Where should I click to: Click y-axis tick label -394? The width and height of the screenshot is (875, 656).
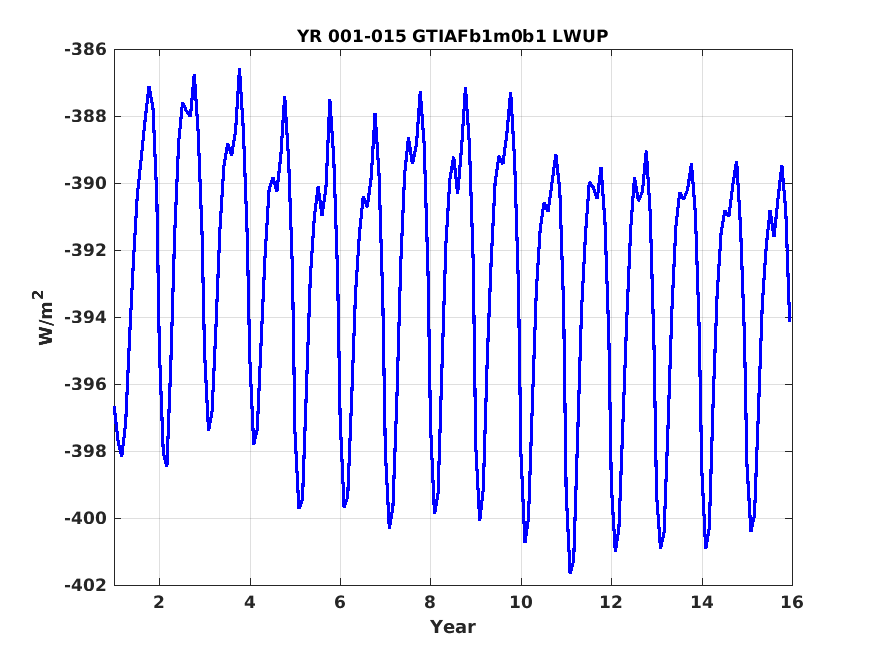[85, 317]
